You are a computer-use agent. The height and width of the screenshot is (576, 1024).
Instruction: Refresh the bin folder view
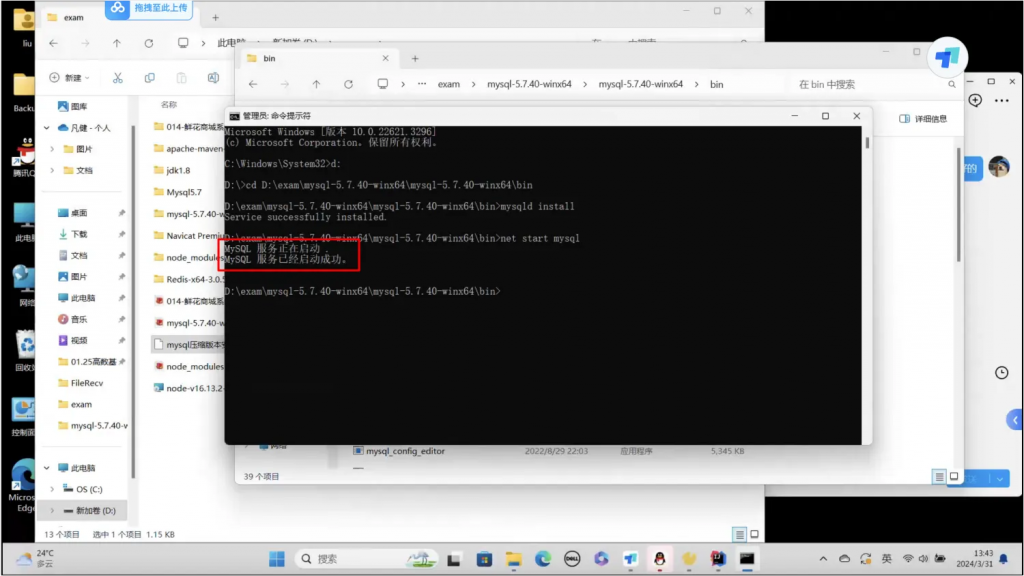[348, 84]
